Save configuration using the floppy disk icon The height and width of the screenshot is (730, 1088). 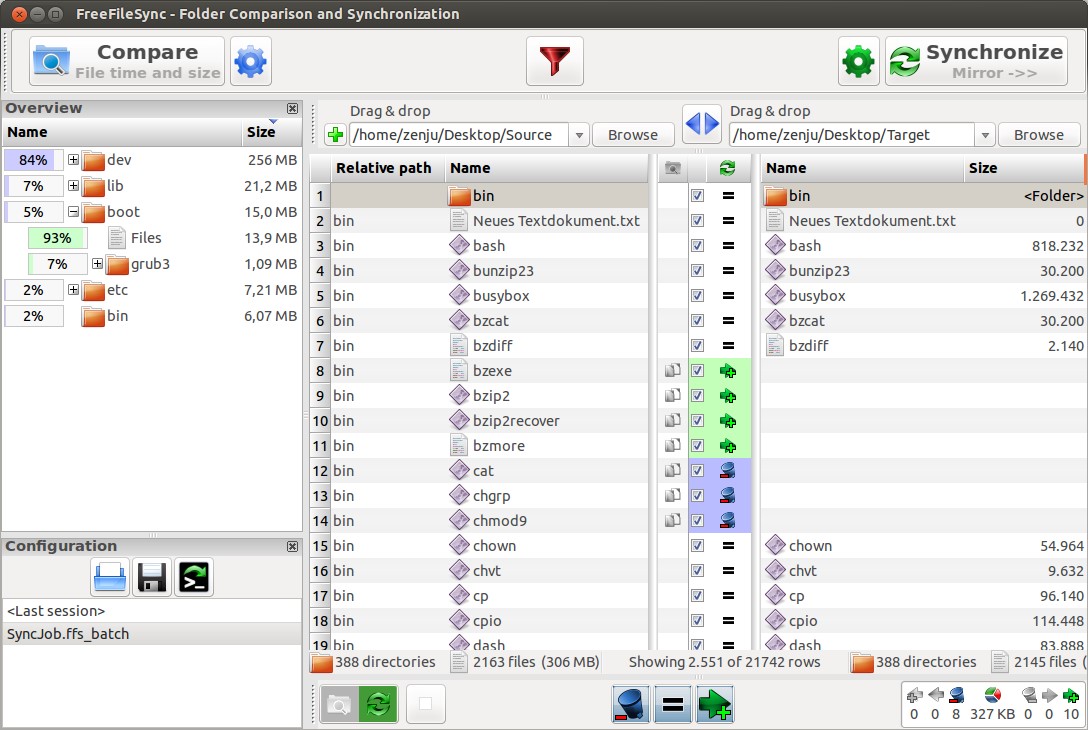(x=152, y=577)
